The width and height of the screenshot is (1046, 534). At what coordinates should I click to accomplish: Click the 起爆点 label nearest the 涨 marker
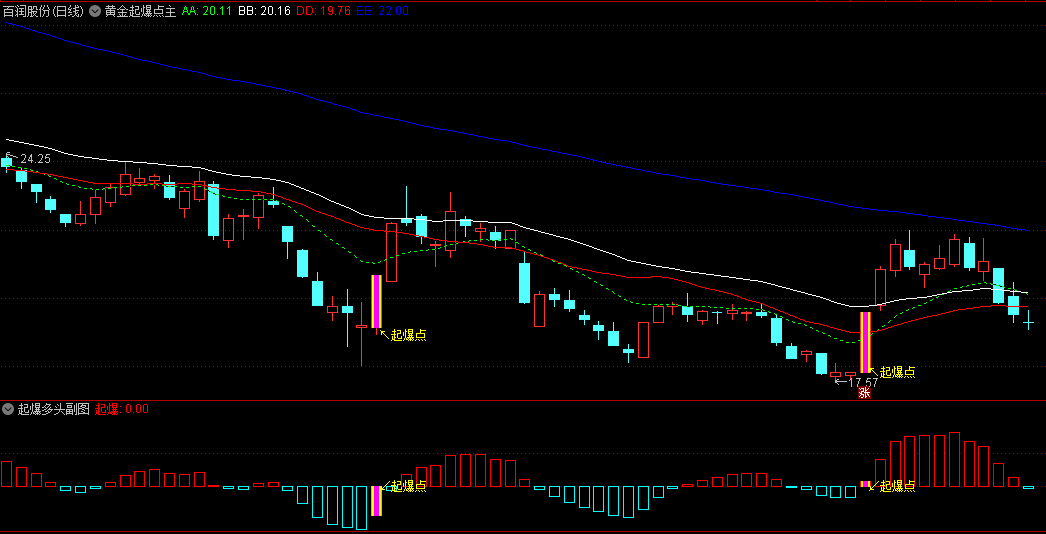click(897, 372)
